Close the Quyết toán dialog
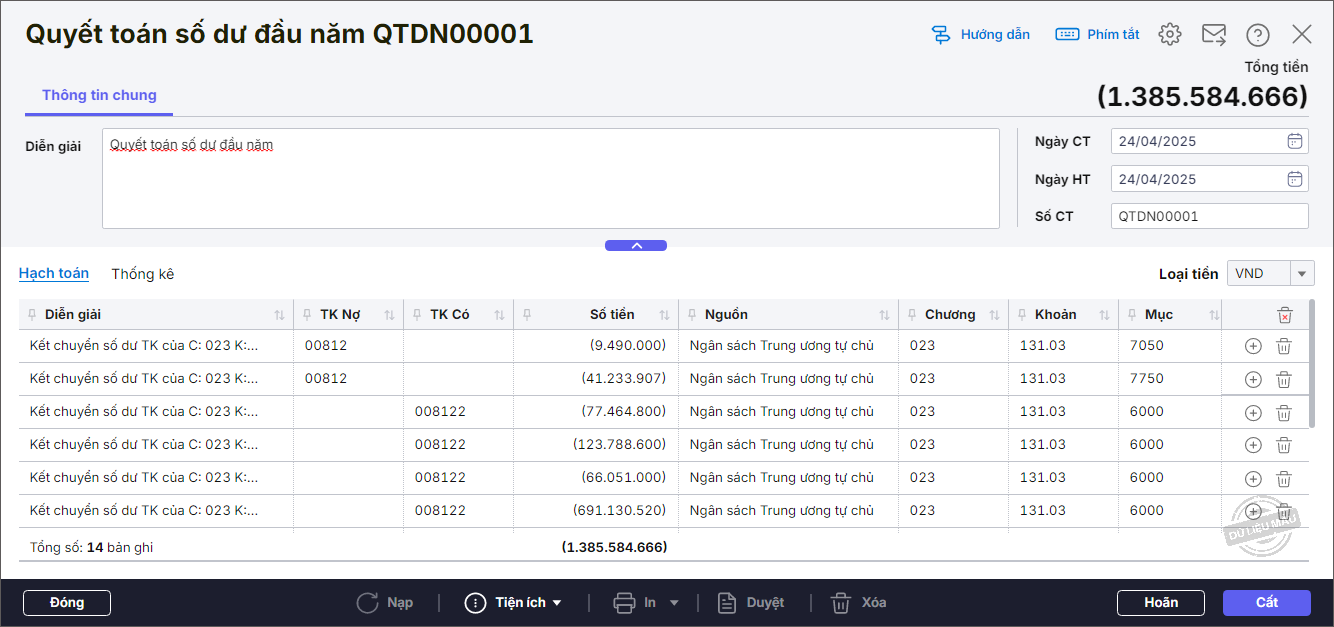Image resolution: width=1334 pixels, height=627 pixels. click(1301, 35)
